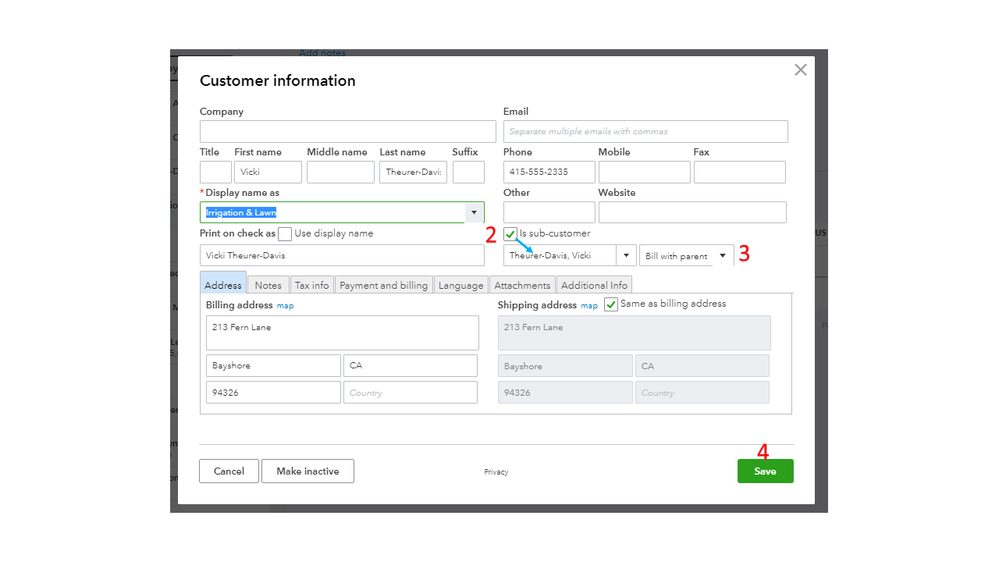
Task: Click the Shipping address map link
Action: [x=589, y=306]
